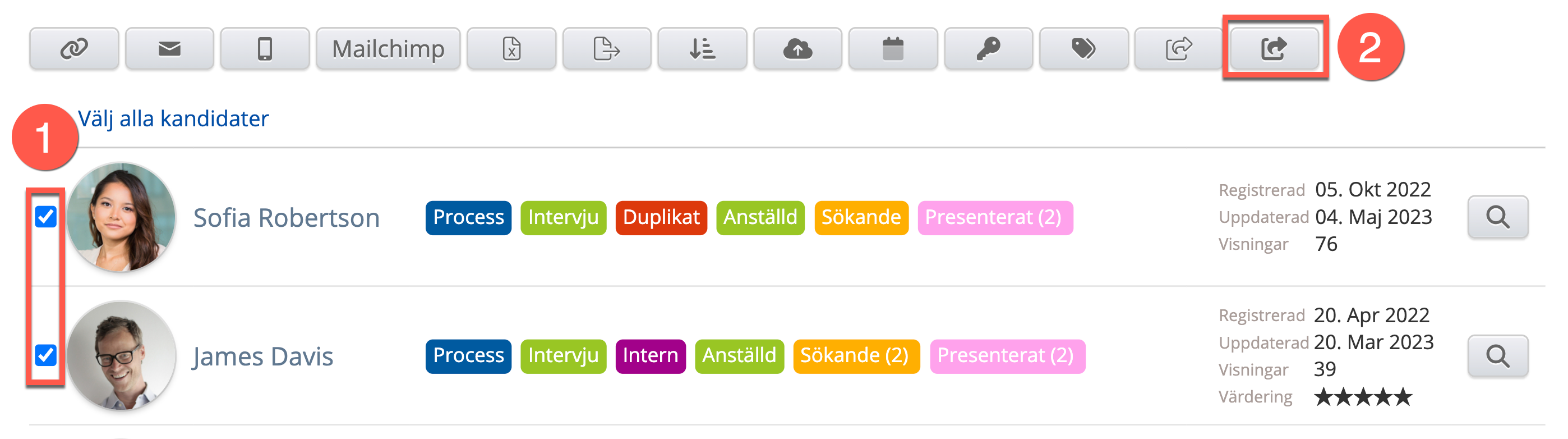1568x439 pixels.
Task: Click James Davis's five-star rating
Action: (1363, 397)
